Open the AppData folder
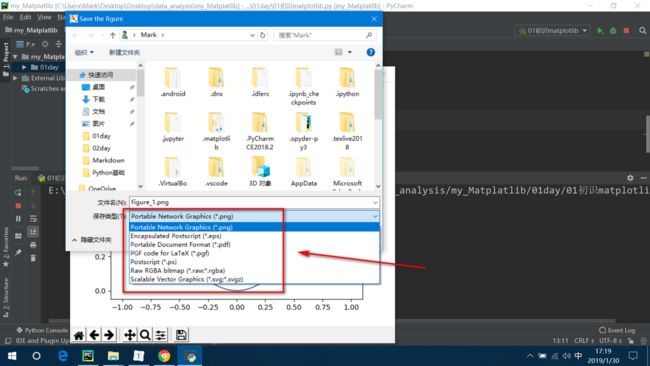Viewport: 650px width, 366px height. 303,172
